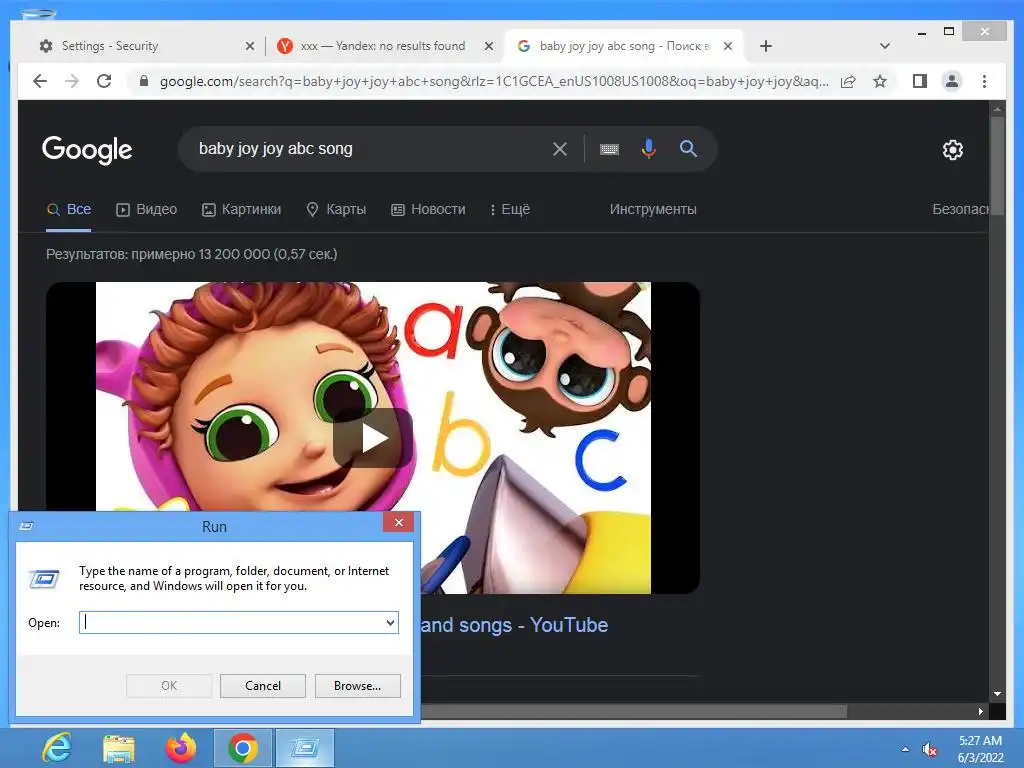Start voice search with the microphone
1024x768 pixels.
click(x=648, y=149)
